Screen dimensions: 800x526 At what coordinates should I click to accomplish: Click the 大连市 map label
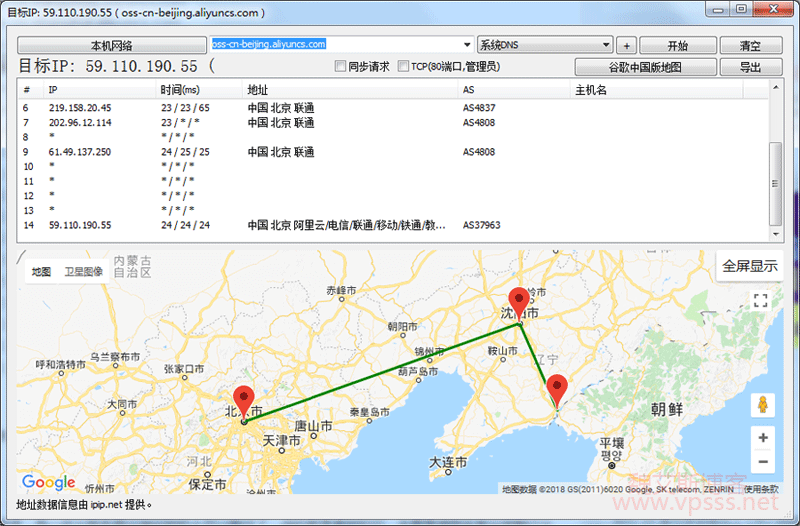(448, 462)
